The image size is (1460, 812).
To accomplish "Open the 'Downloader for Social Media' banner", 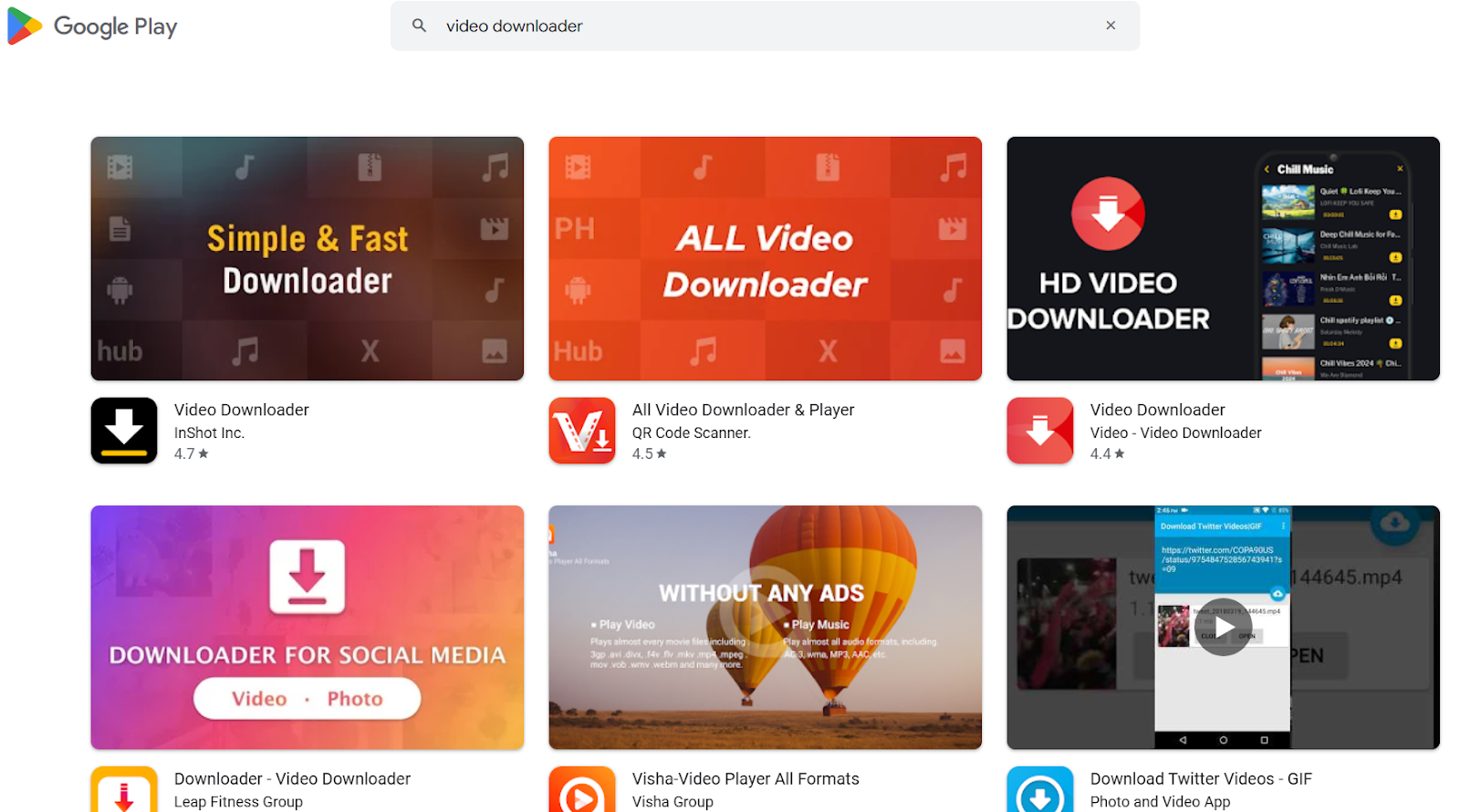I will click(308, 628).
